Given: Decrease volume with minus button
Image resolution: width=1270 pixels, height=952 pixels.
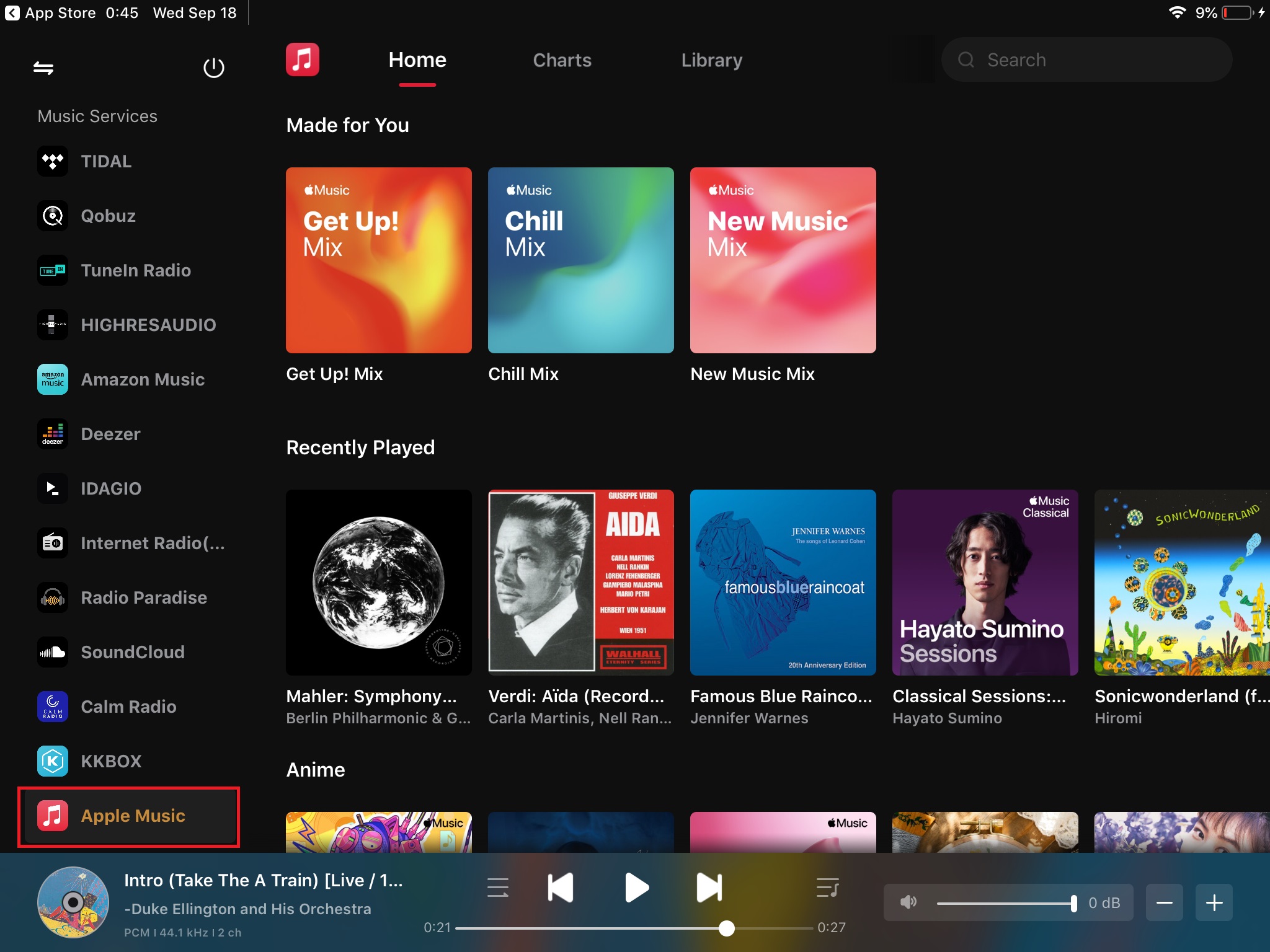Looking at the screenshot, I should coord(1164,902).
